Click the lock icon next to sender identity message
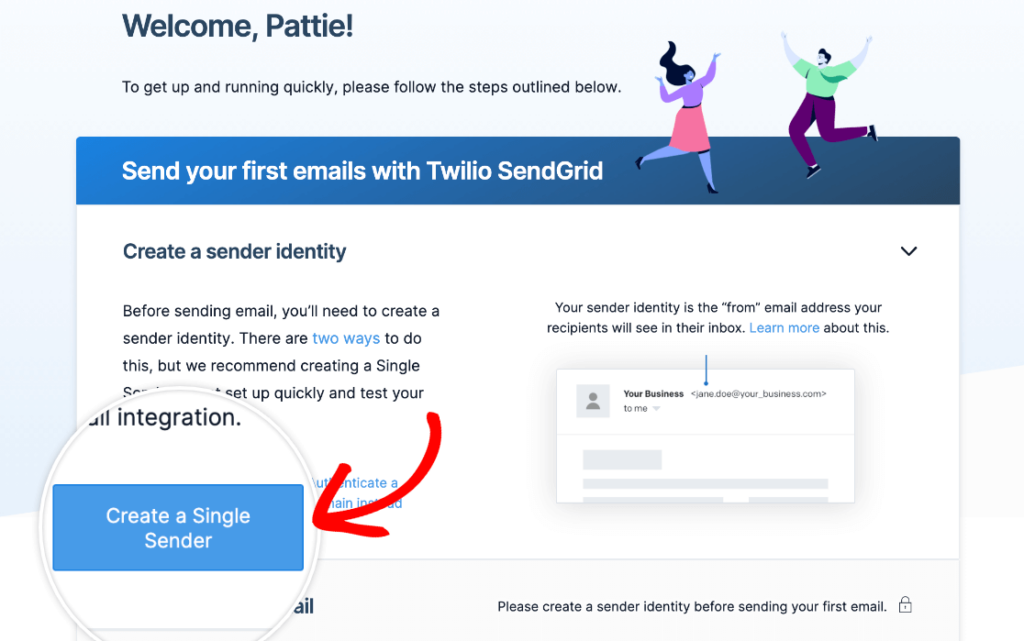 [x=905, y=604]
